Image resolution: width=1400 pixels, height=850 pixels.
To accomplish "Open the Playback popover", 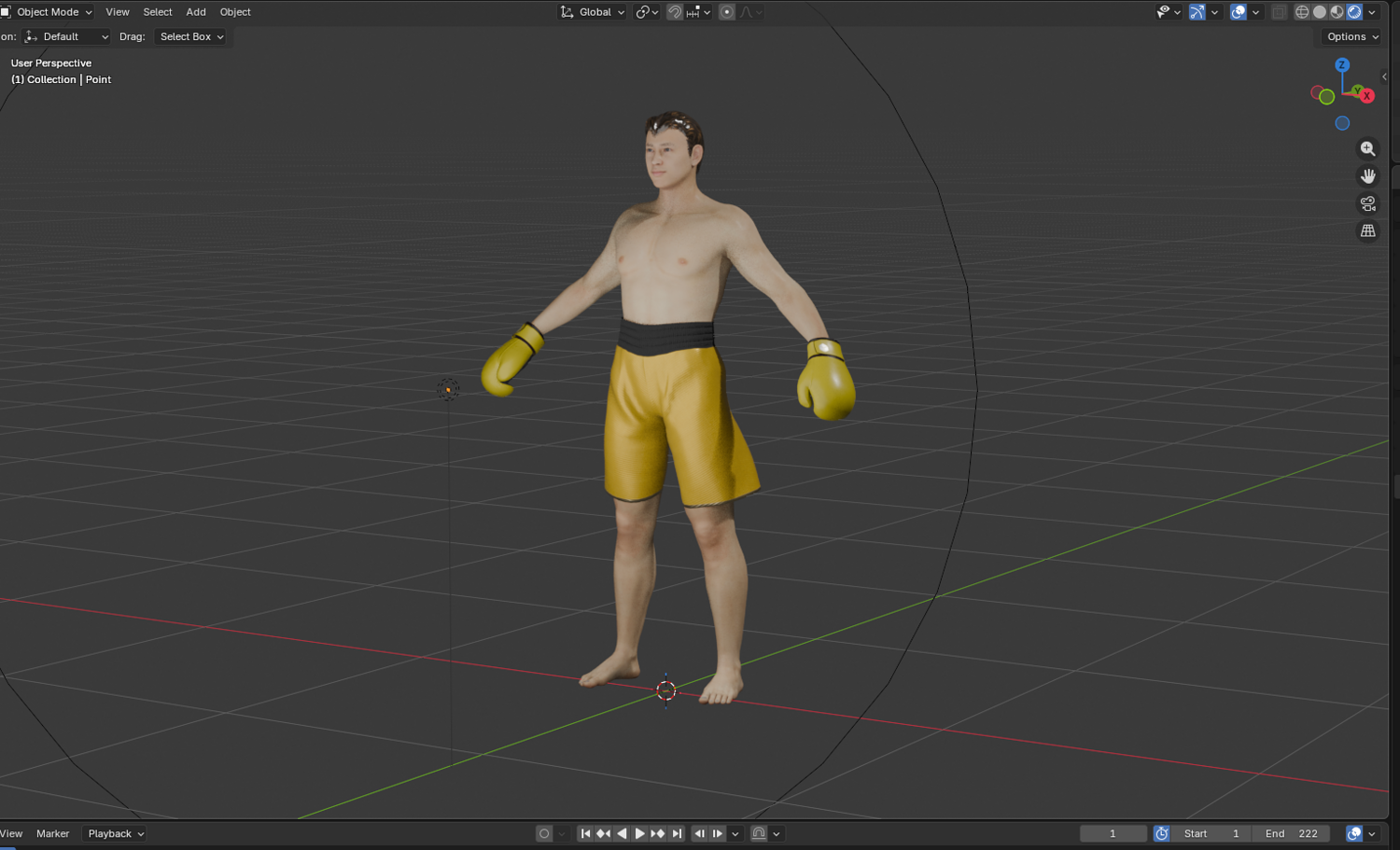I will [x=116, y=833].
